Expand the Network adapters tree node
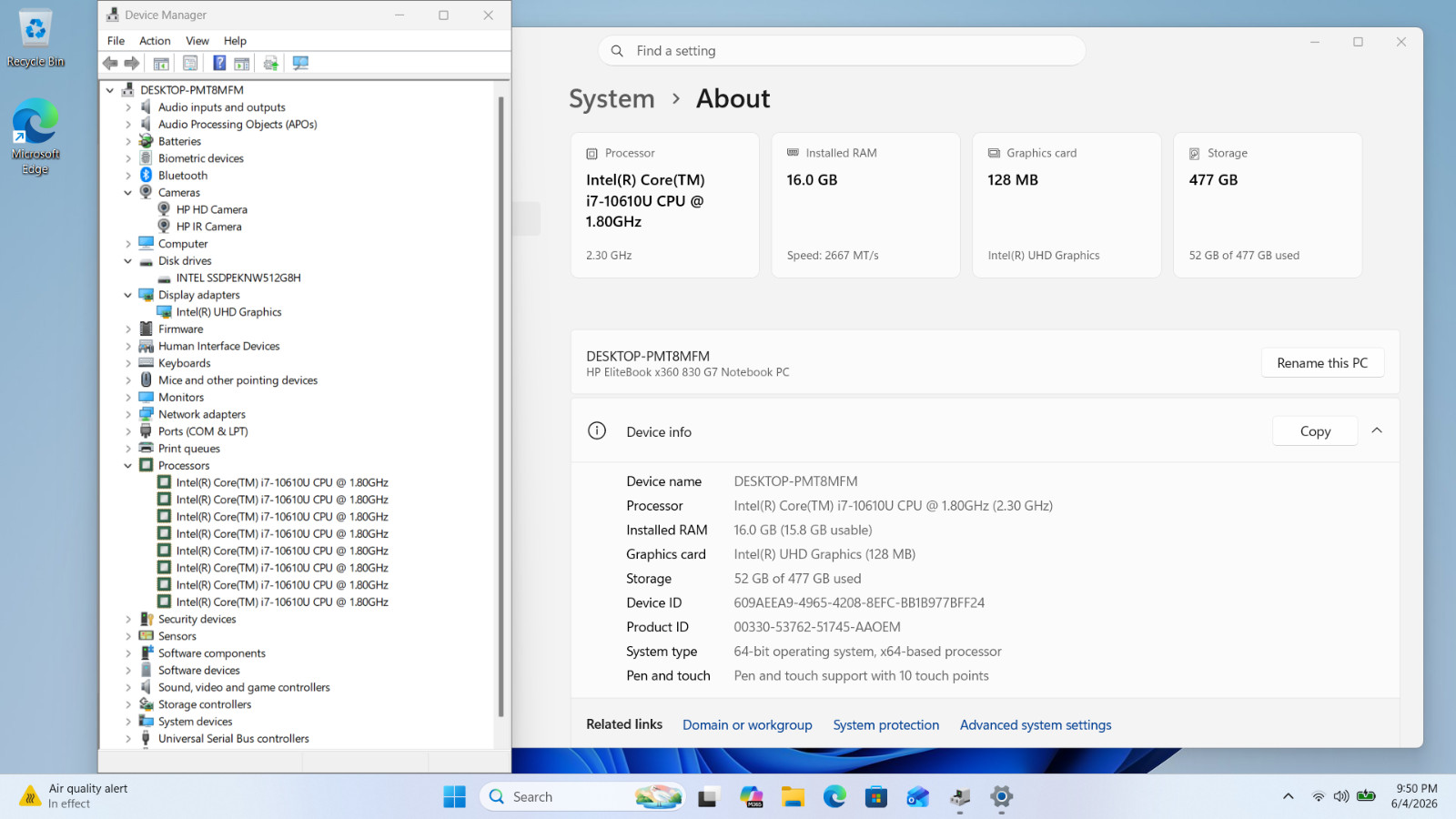Image resolution: width=1456 pixels, height=819 pixels. coord(128,414)
